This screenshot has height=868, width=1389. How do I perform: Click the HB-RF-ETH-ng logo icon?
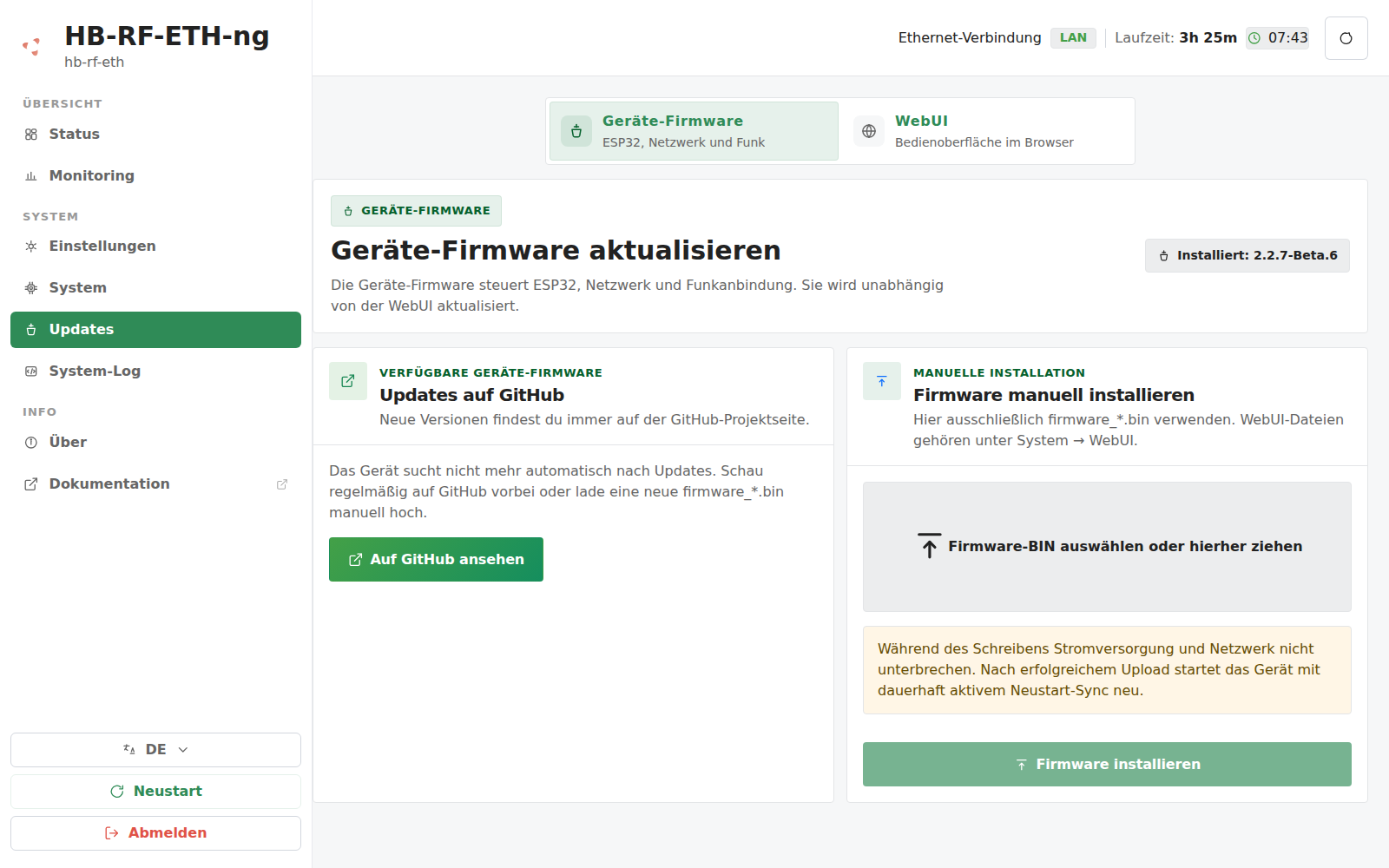[x=32, y=47]
